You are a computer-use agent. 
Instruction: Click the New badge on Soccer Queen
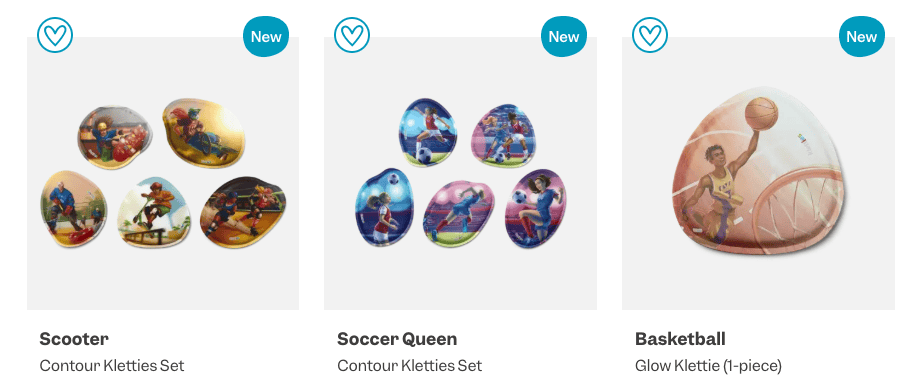(563, 36)
